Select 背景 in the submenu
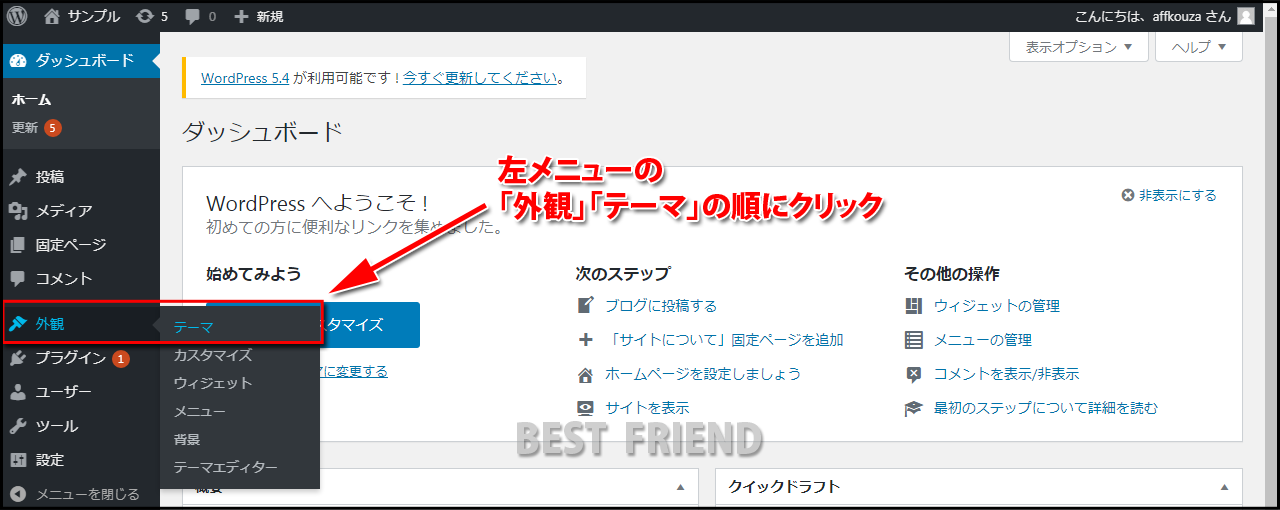This screenshot has height=510, width=1280. tap(187, 439)
